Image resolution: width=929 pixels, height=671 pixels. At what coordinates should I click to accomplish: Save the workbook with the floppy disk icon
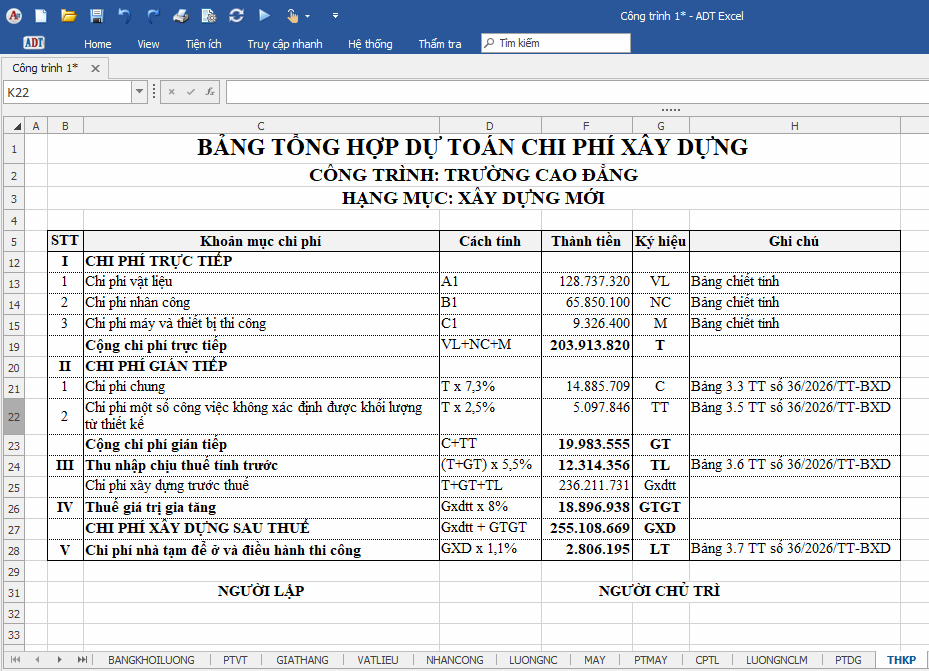click(97, 16)
